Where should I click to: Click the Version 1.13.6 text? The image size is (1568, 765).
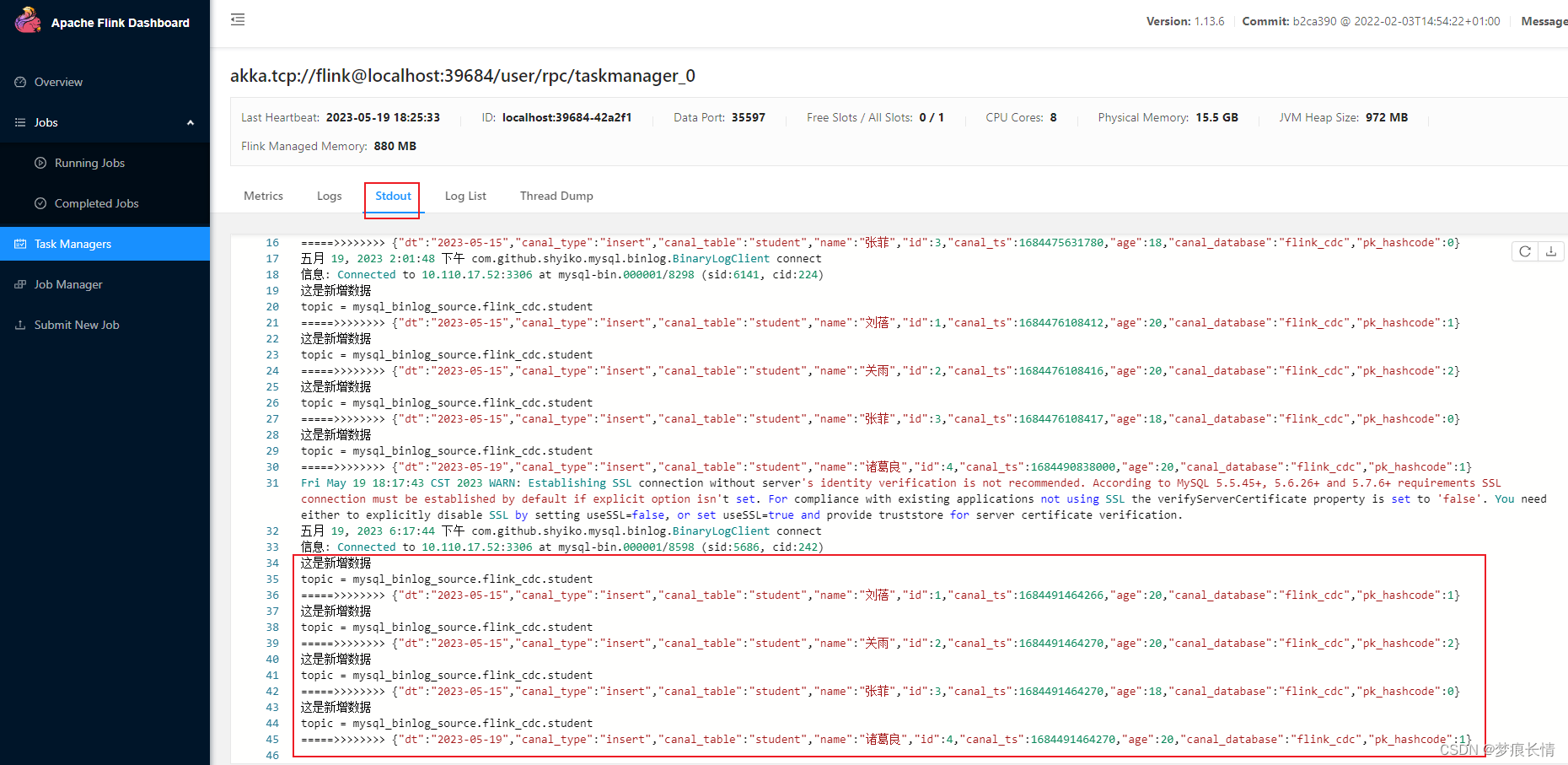pyautogui.click(x=1185, y=21)
